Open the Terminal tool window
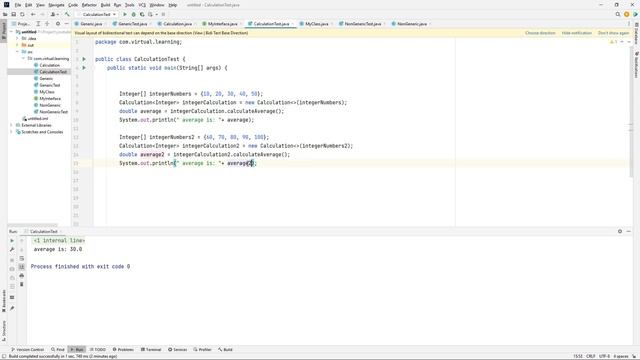Image resolution: width=640 pixels, height=360 pixels. (151, 349)
